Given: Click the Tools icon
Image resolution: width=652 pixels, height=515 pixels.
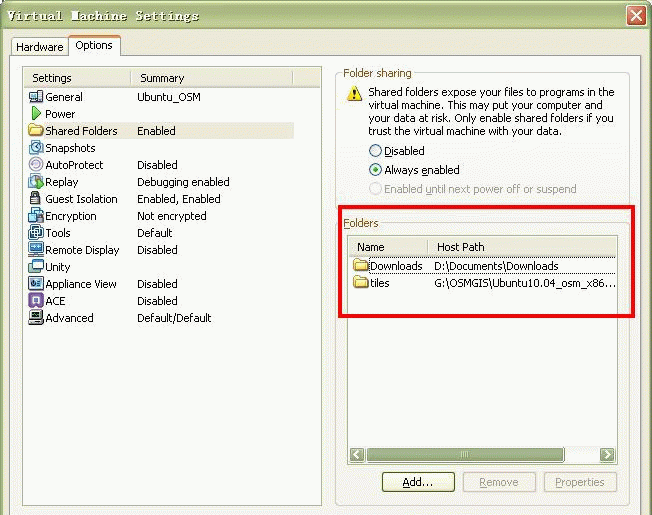Looking at the screenshot, I should click(36, 232).
